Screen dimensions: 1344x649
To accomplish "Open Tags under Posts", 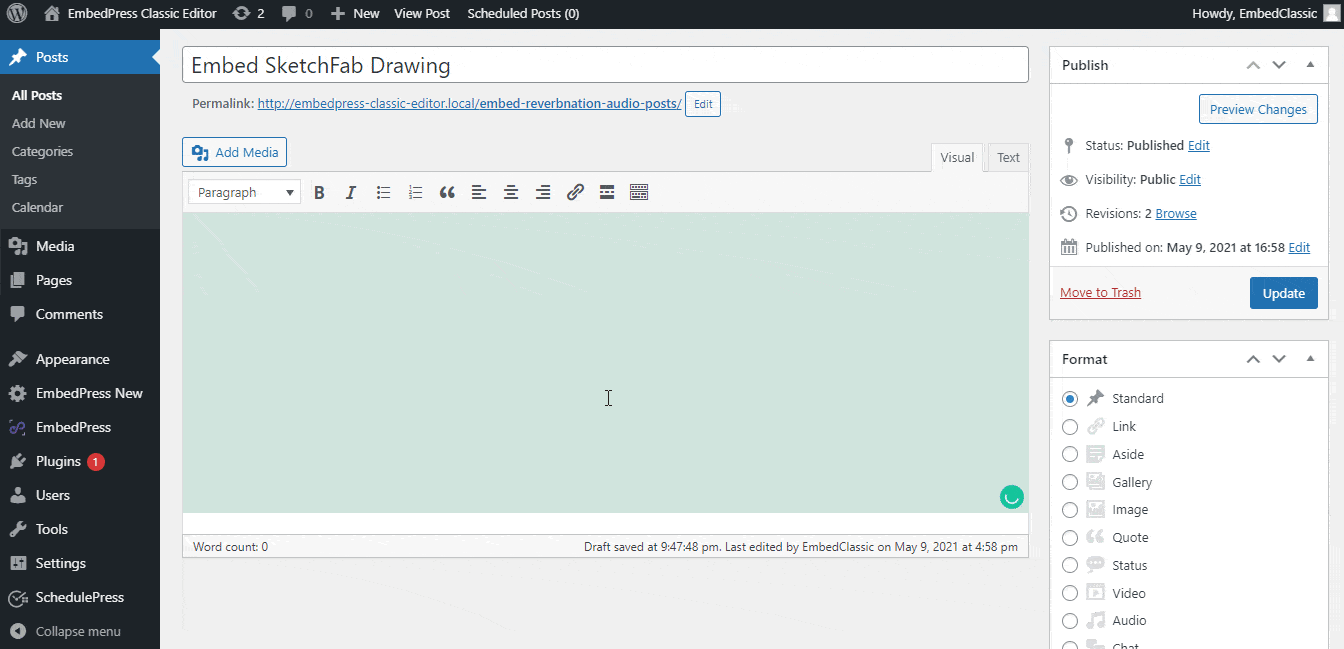I will coord(25,180).
